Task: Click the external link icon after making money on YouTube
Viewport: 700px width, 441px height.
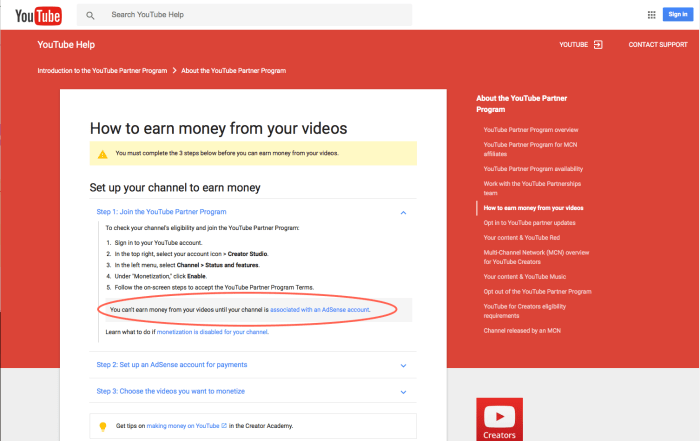Action: 224,426
